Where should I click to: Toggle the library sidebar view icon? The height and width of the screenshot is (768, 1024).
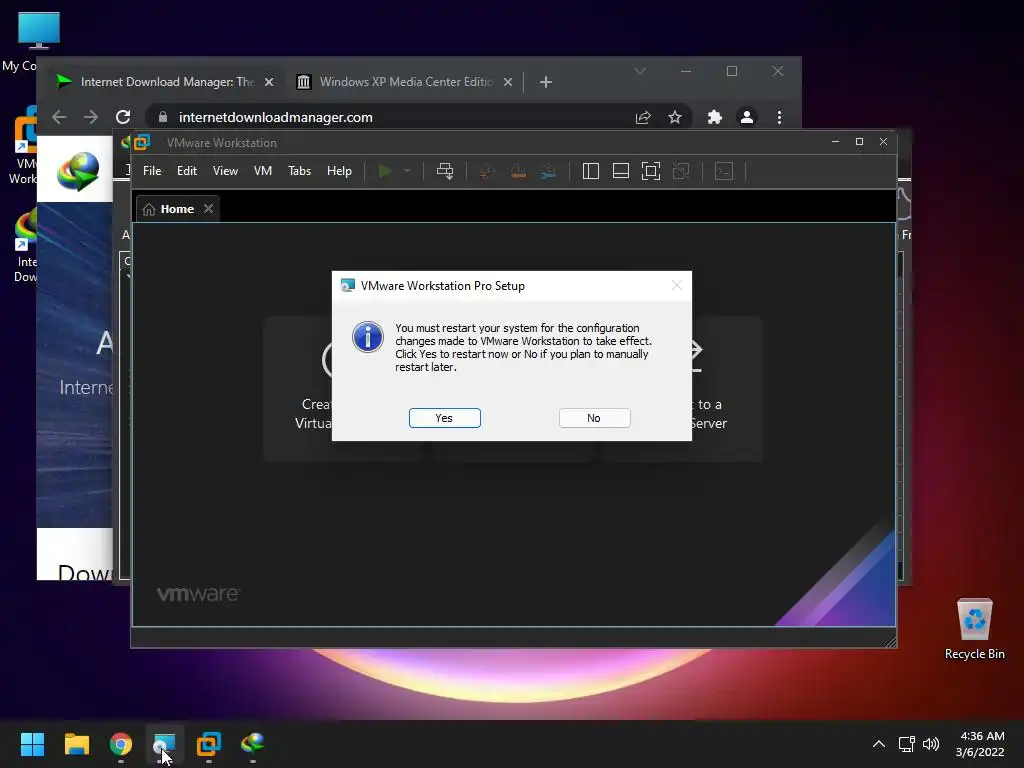(590, 171)
